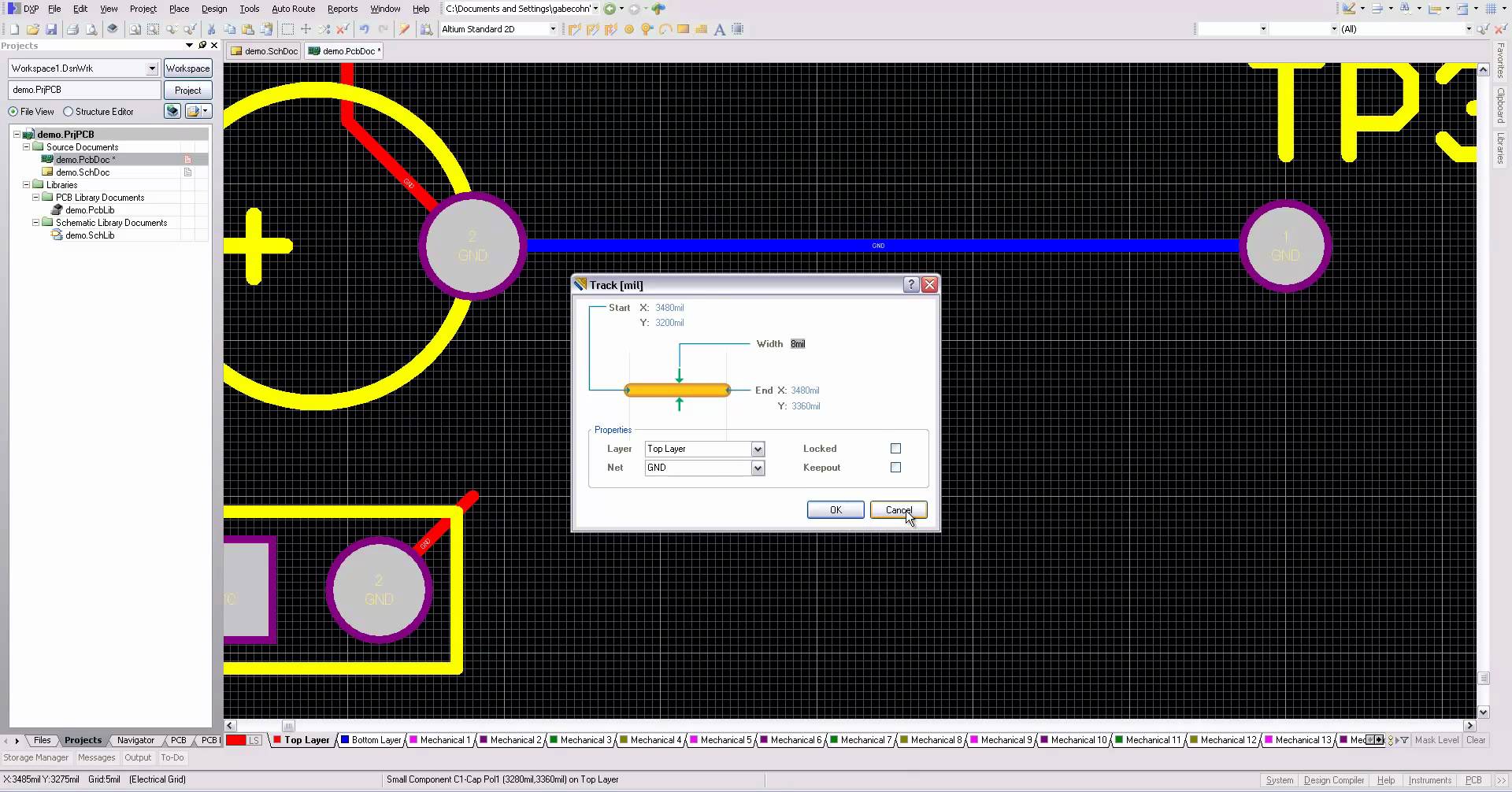Collapse the Source Documents folder
The height and width of the screenshot is (792, 1512).
click(x=26, y=147)
